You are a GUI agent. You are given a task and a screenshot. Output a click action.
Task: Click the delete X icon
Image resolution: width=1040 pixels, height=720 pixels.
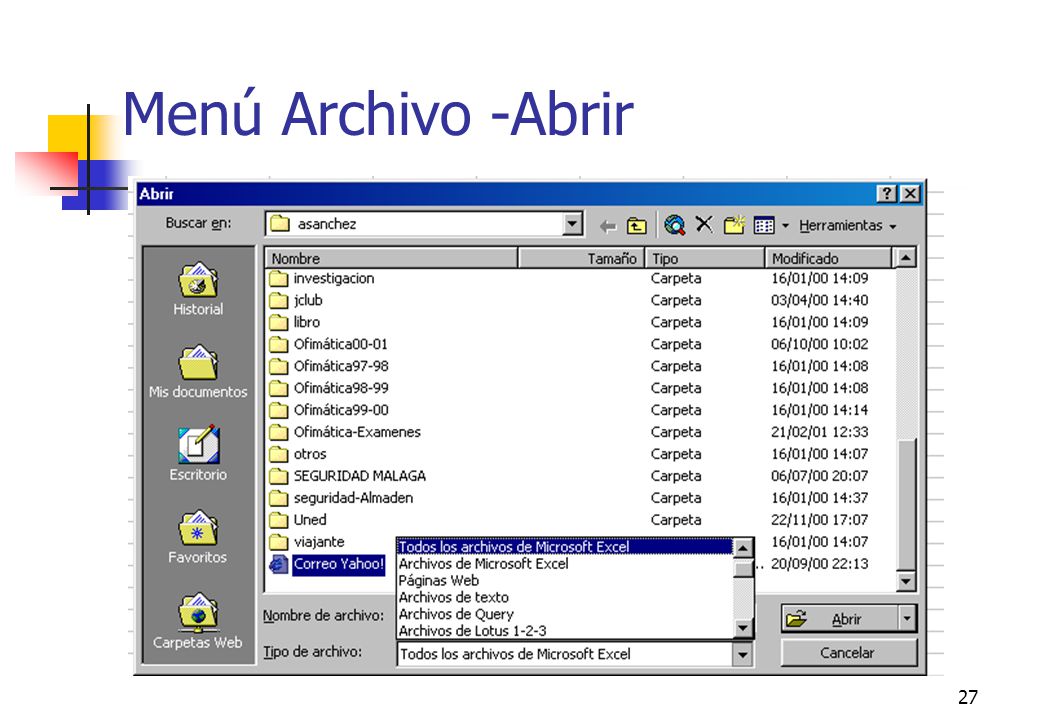click(x=704, y=225)
